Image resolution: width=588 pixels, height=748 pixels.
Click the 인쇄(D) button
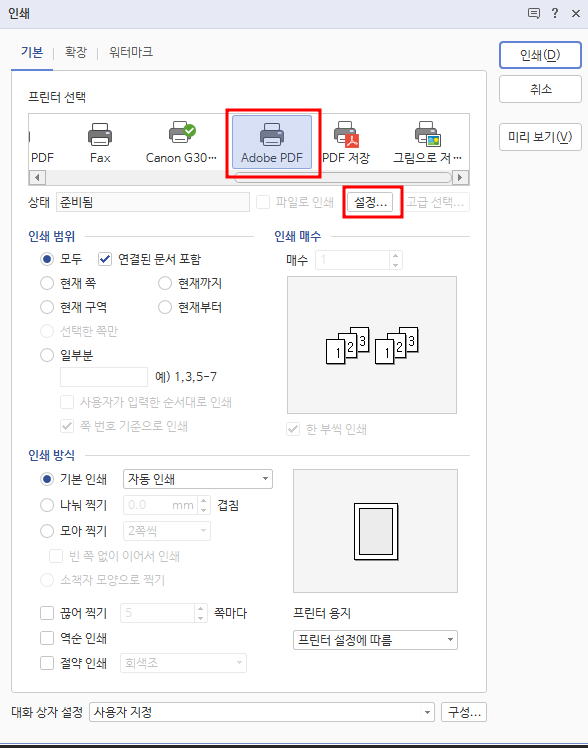pyautogui.click(x=540, y=55)
